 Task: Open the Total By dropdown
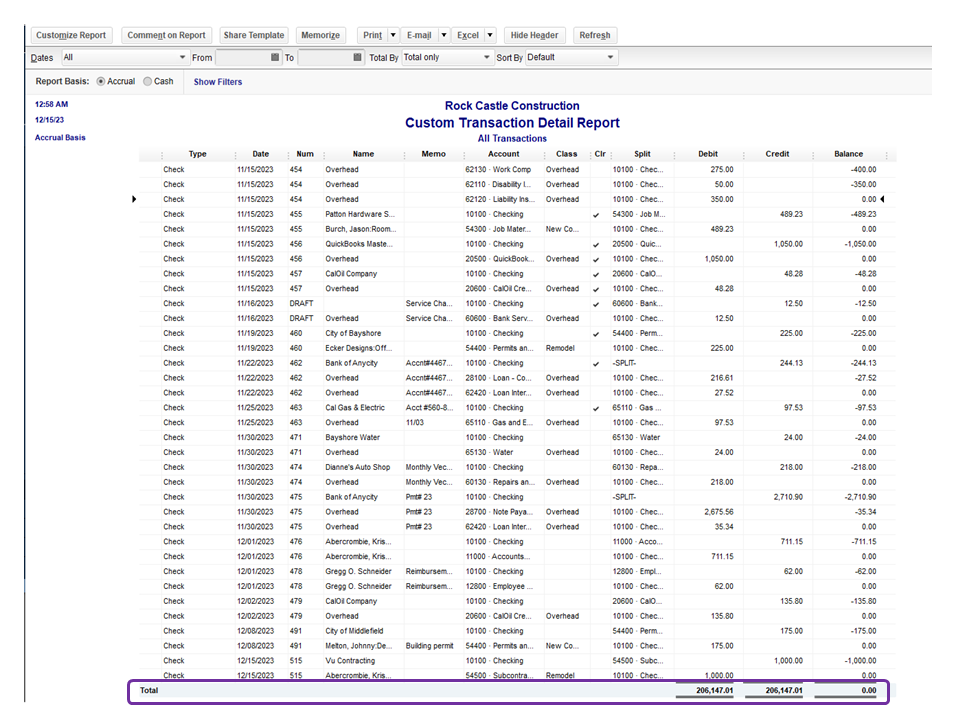point(484,58)
